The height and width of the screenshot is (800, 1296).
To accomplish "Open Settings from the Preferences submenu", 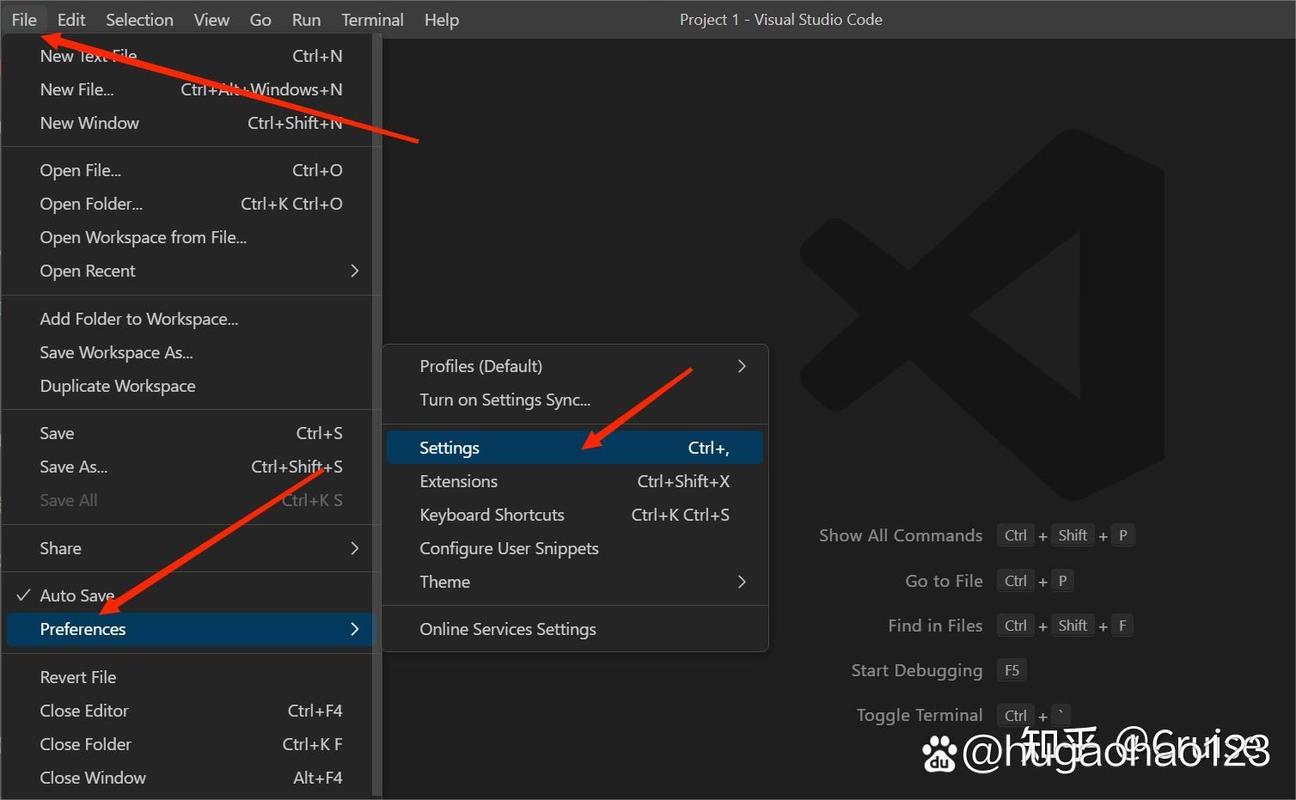I will click(449, 447).
